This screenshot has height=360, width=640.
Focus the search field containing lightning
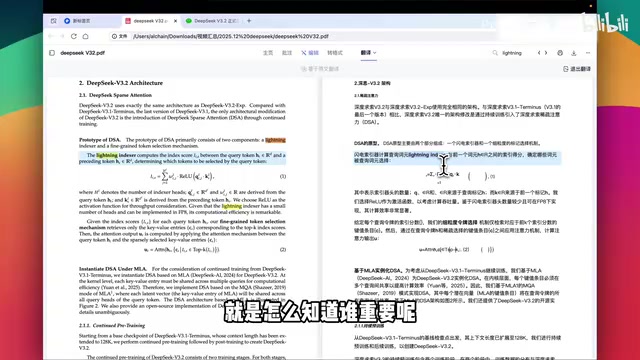click(512, 53)
